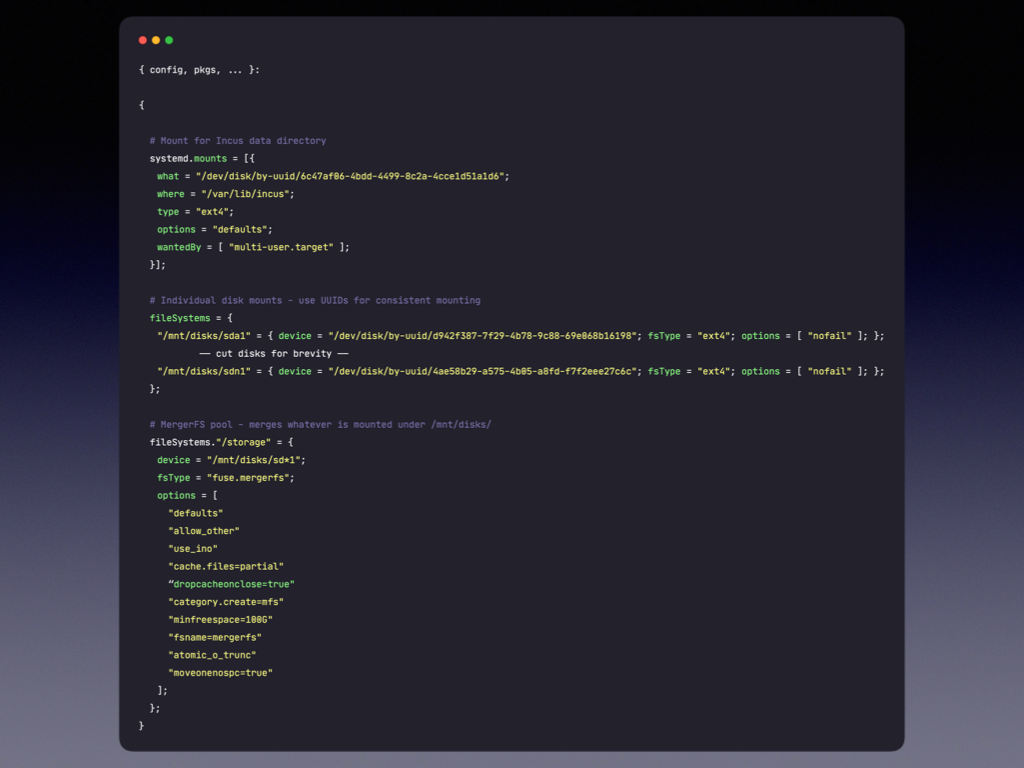Click the 4ae58b29 device UUID path
This screenshot has width=1024, height=768.
(x=483, y=371)
